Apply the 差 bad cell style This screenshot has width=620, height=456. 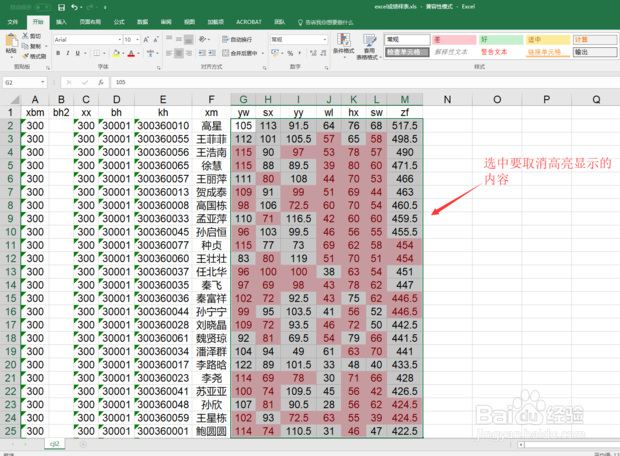click(x=454, y=40)
